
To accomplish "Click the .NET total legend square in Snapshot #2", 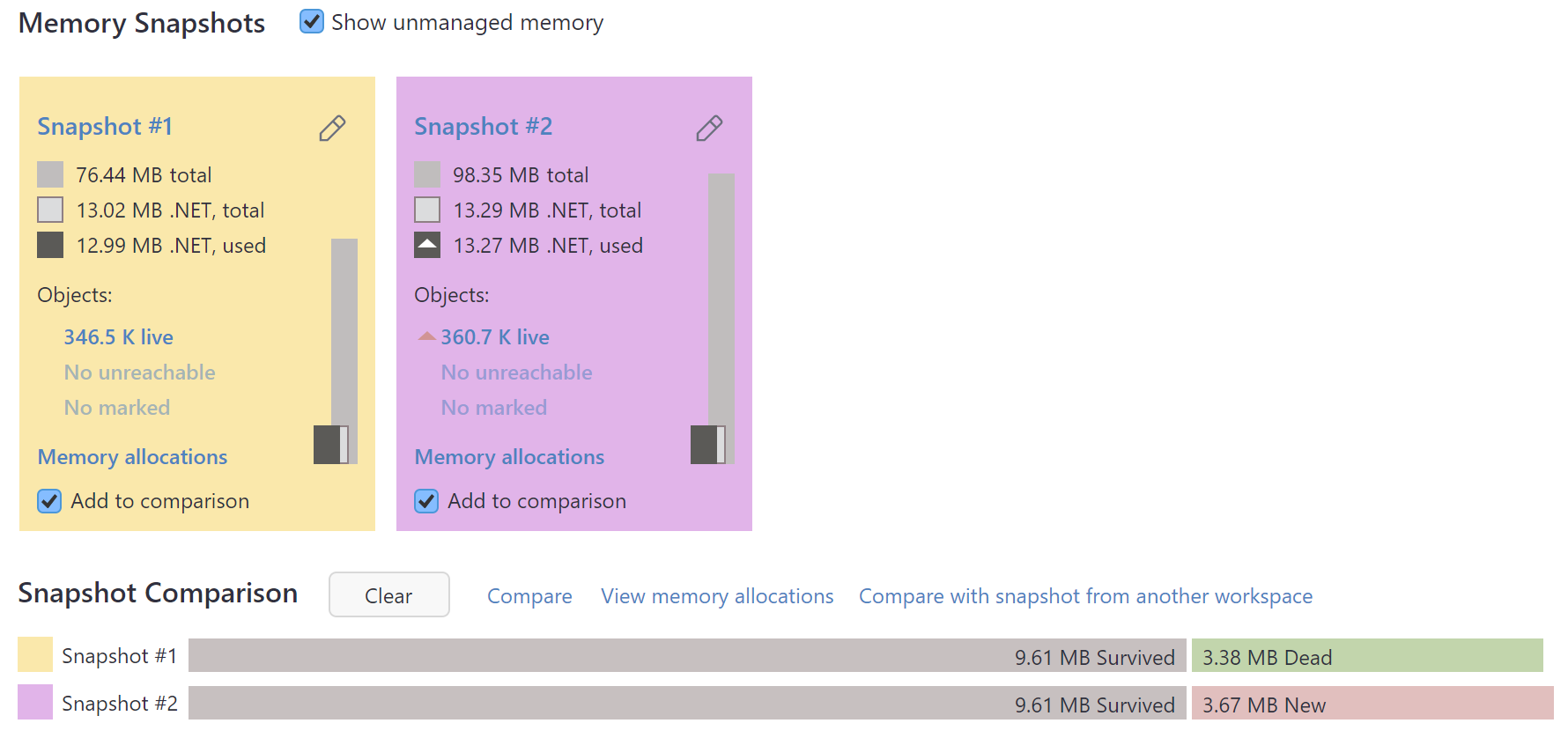I will 426,209.
